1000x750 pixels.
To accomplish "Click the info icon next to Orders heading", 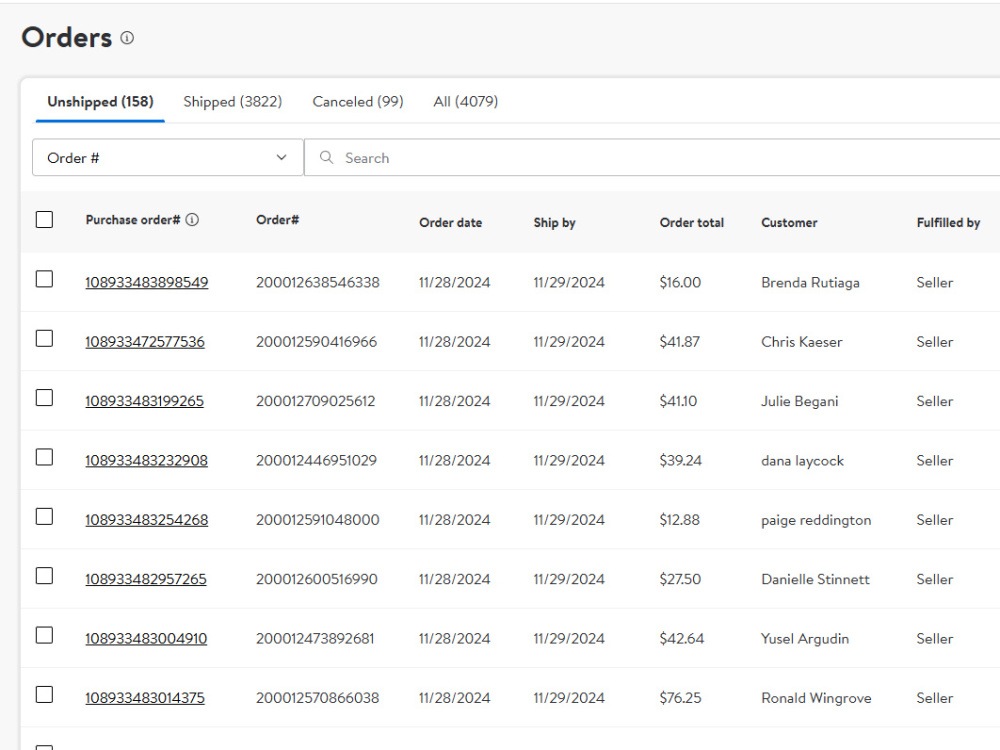I will coord(127,38).
